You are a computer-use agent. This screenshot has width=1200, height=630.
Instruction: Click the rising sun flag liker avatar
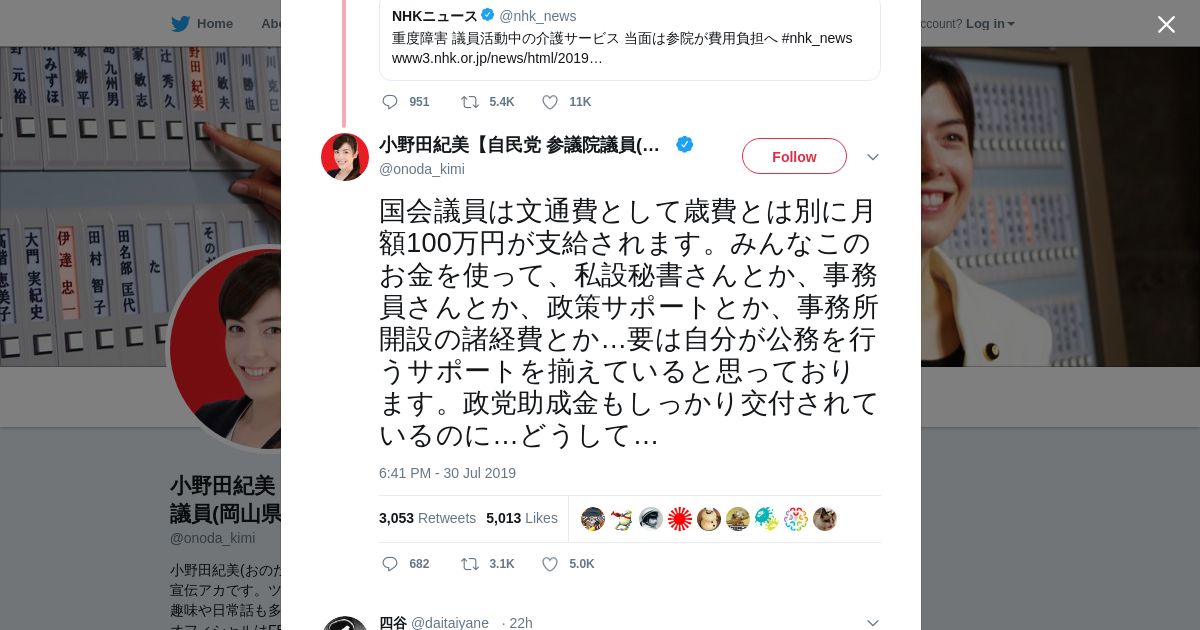[680, 519]
